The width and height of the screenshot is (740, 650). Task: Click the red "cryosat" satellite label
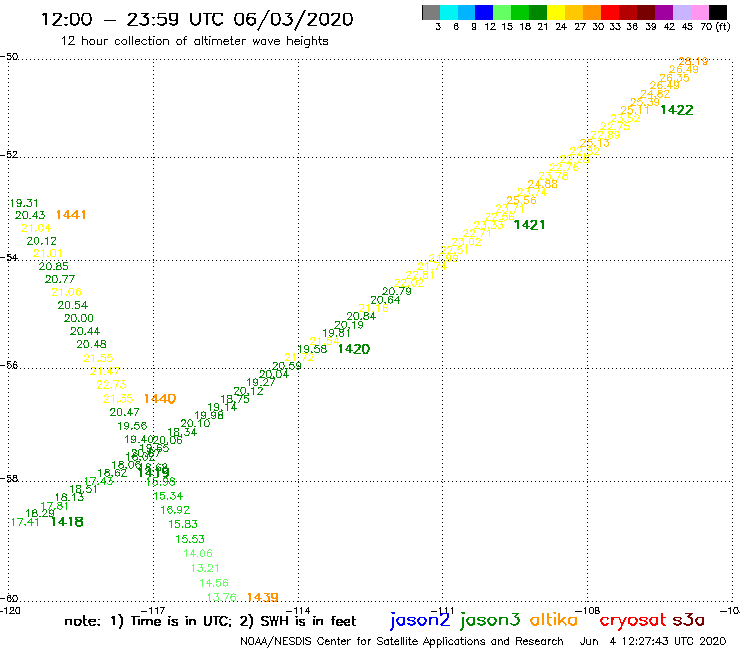click(x=633, y=620)
